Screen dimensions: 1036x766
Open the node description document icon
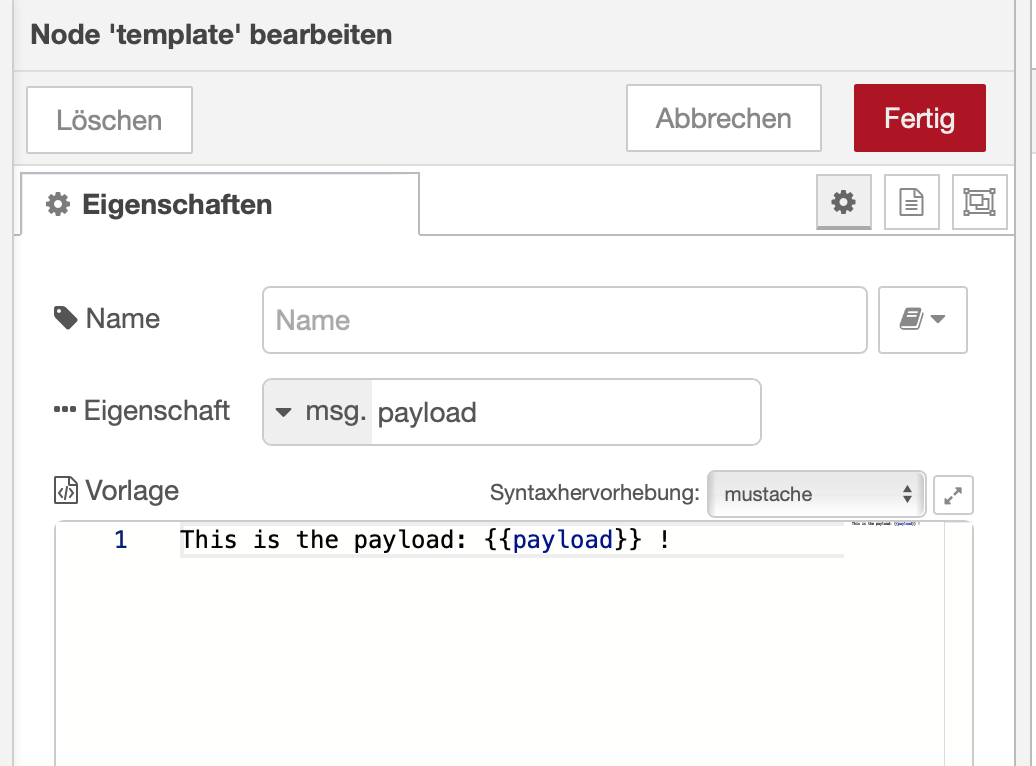pyautogui.click(x=911, y=203)
